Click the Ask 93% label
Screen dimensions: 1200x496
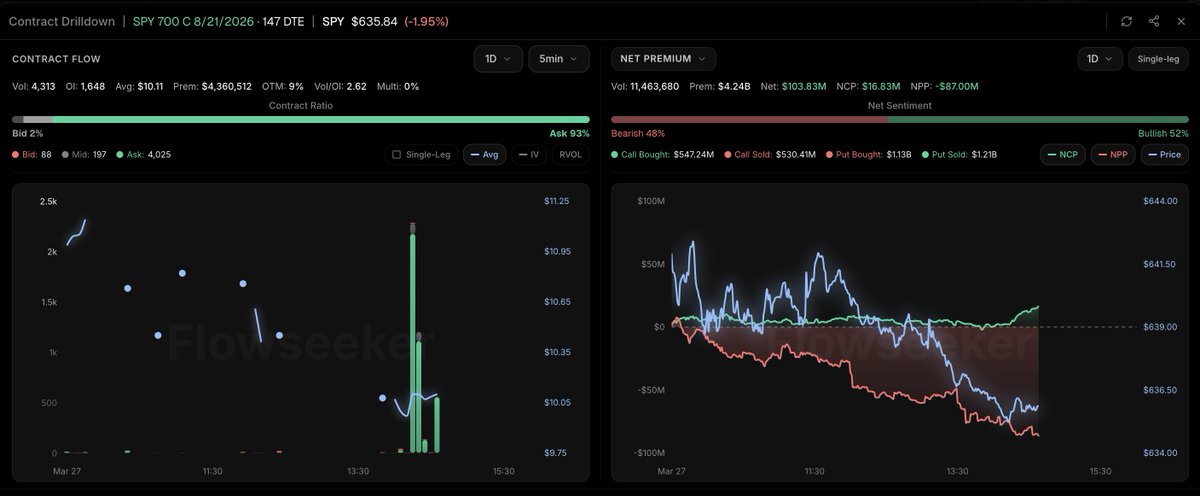(x=569, y=133)
